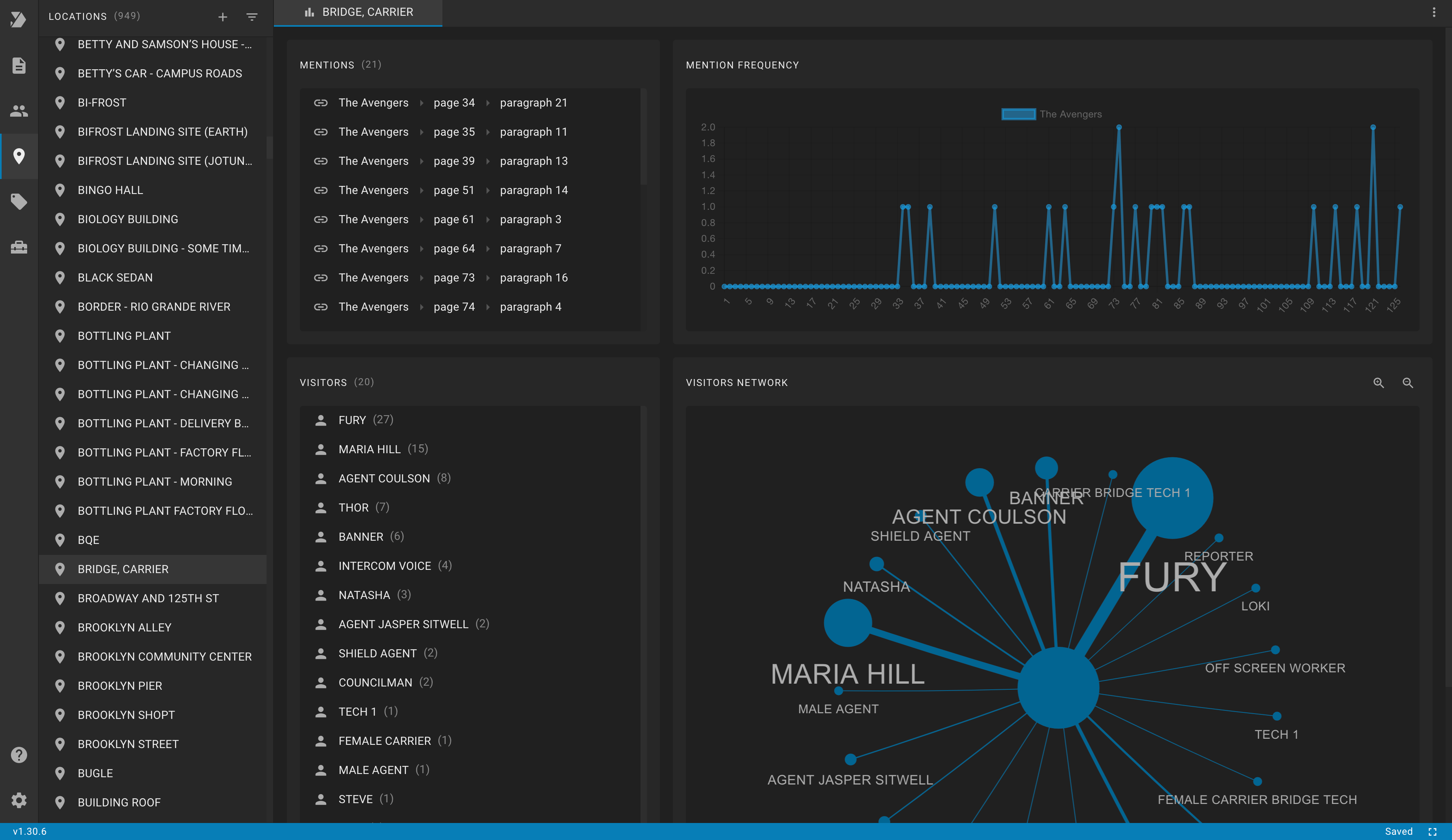Select BLACK SEDAN location
Screen dimensions: 1452x840
[x=153, y=278]
